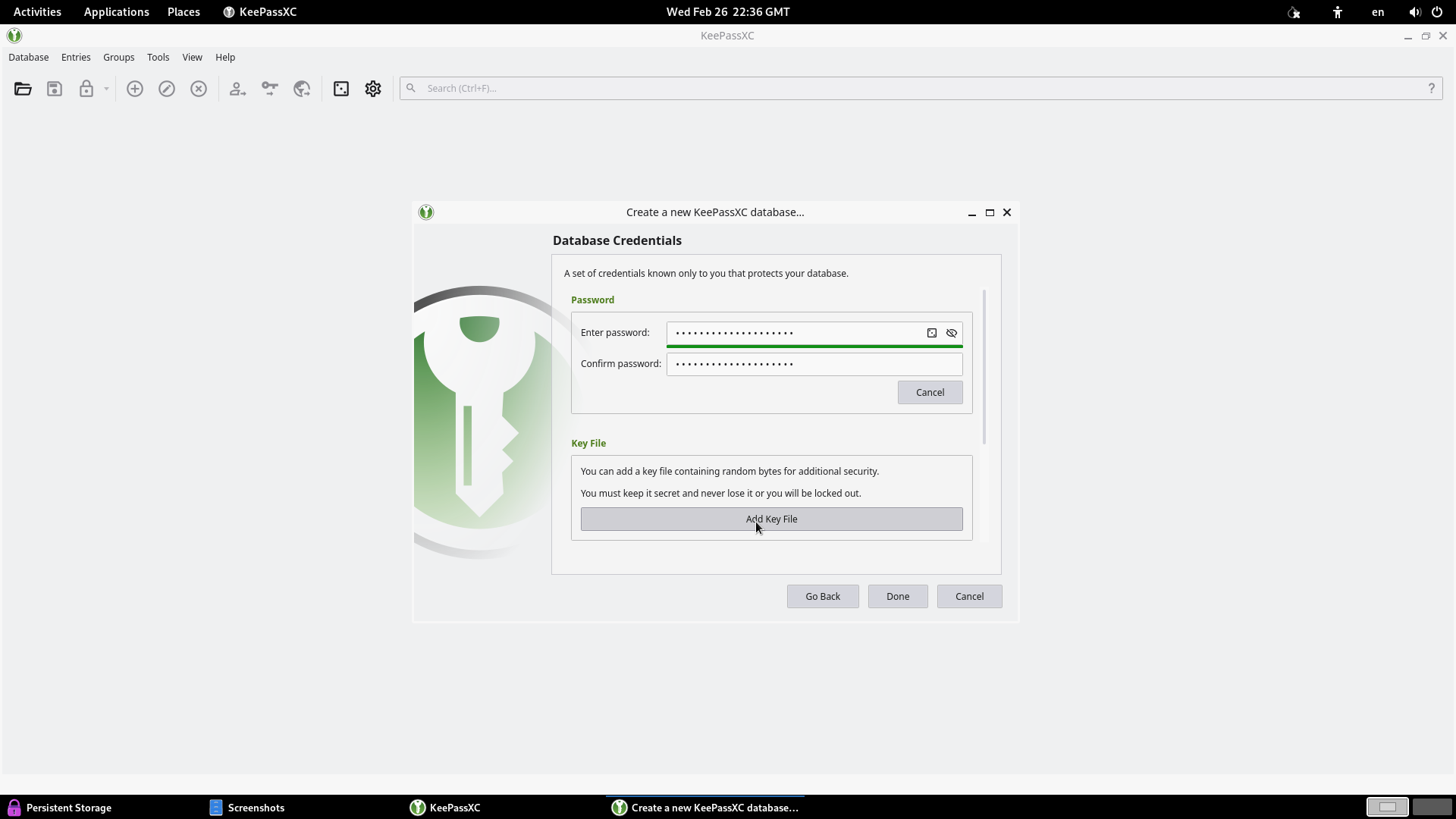Open the Password Generator dice toolbar icon
This screenshot has width=1456, height=819.
coord(341,89)
